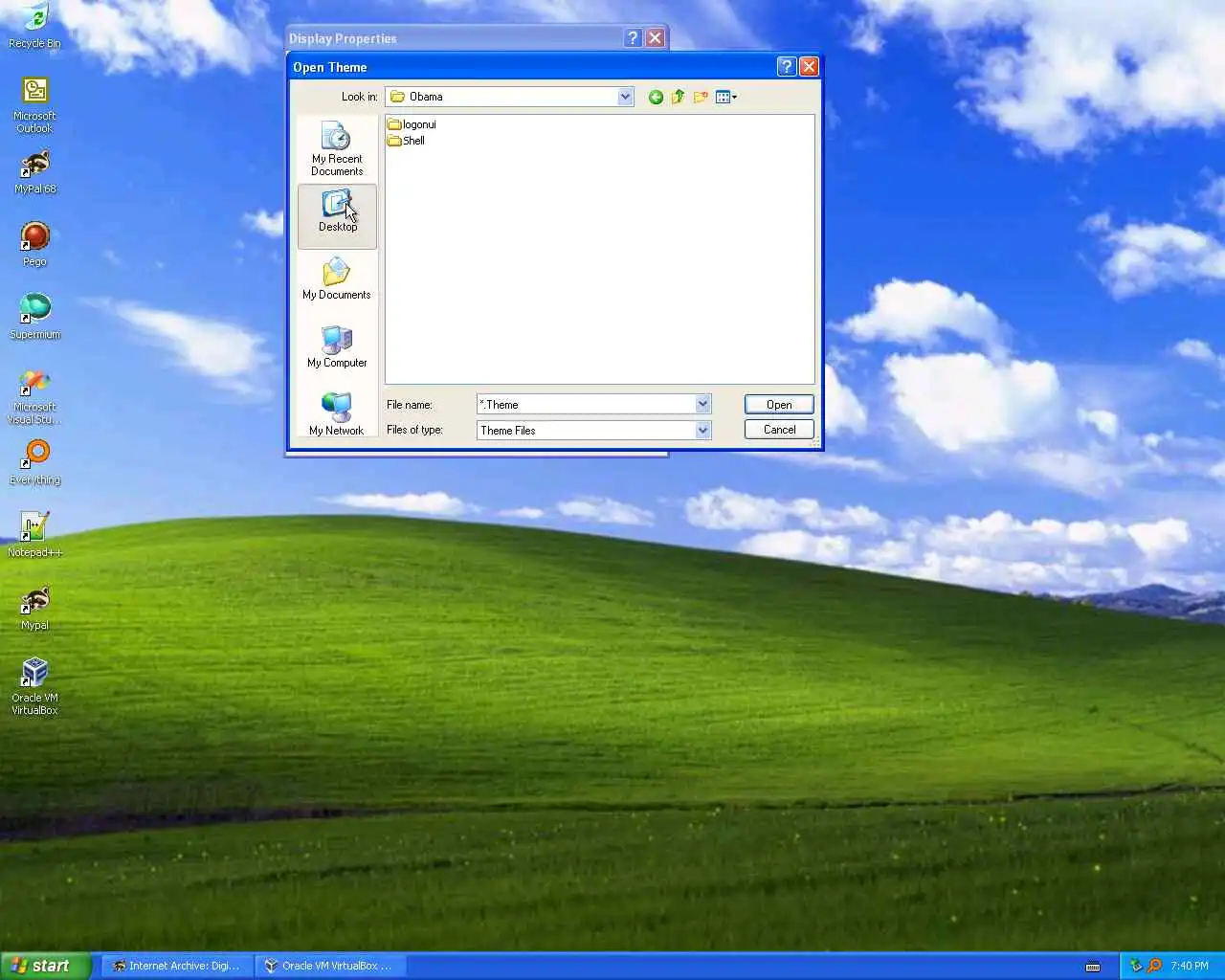The height and width of the screenshot is (980, 1225).
Task: Expand the Files of type dropdown
Action: [702, 431]
